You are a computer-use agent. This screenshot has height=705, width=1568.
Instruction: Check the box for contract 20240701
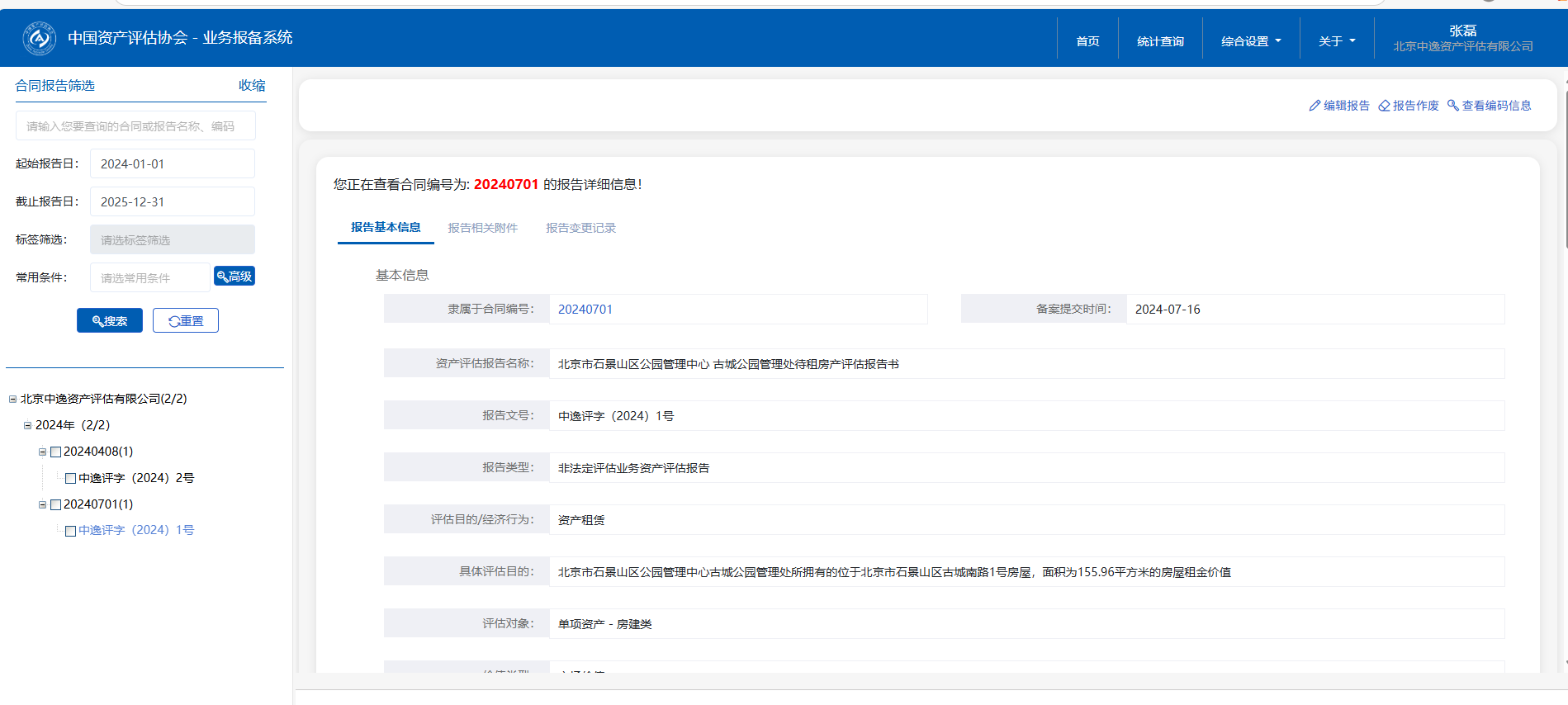click(56, 504)
